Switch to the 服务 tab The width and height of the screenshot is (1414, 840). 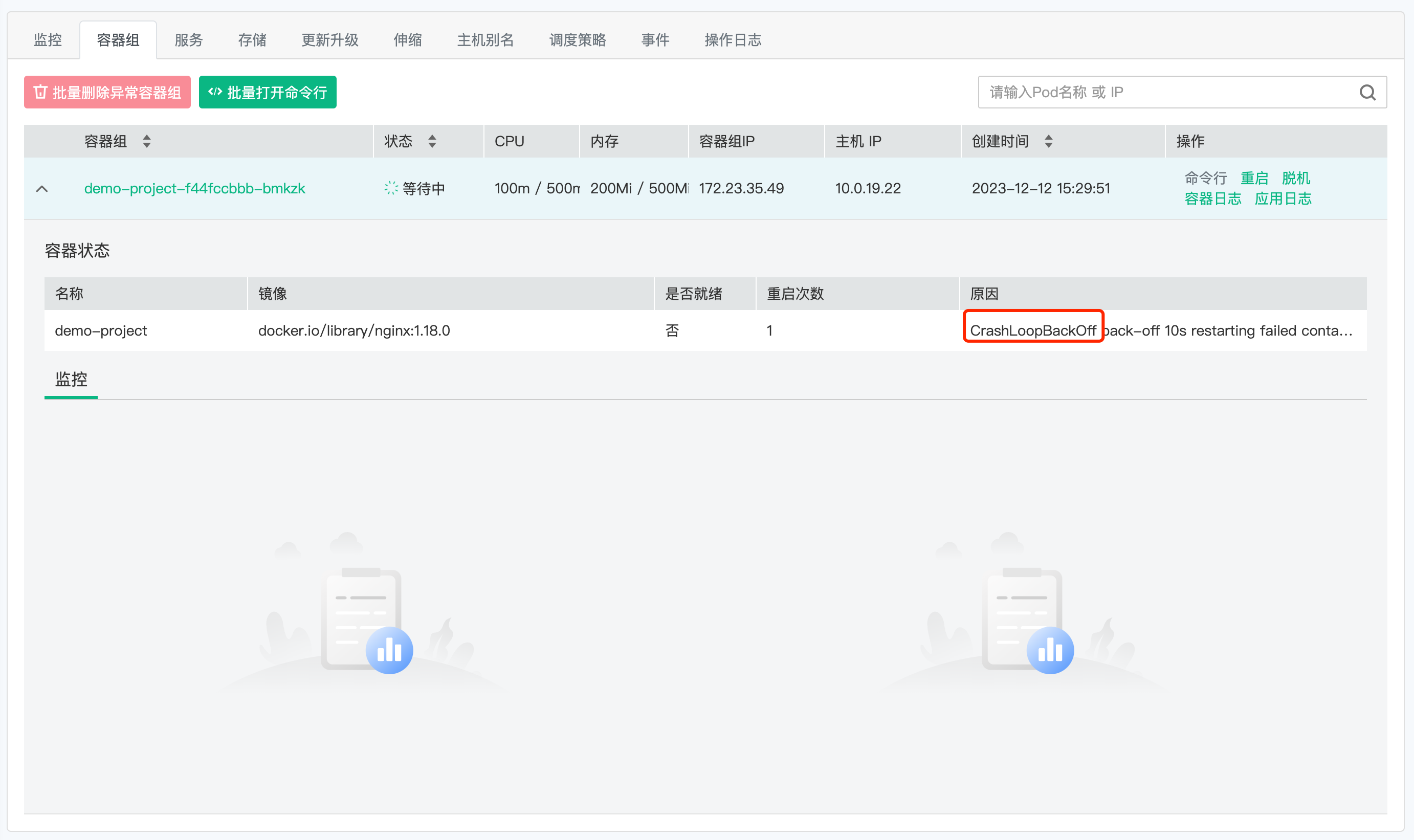point(188,39)
